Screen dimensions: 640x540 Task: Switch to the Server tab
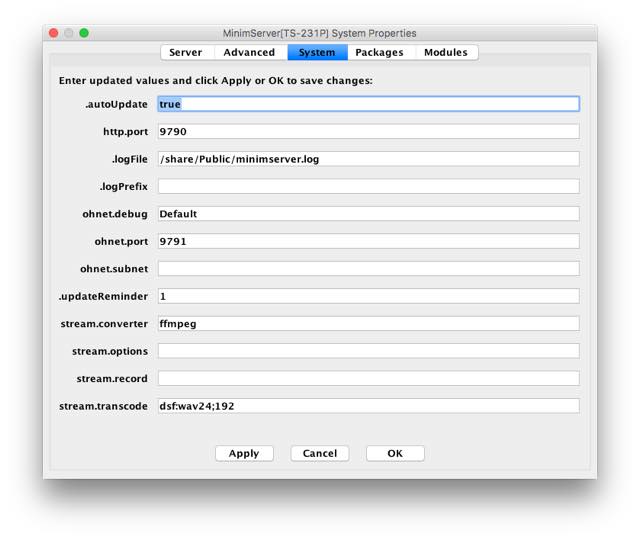point(186,53)
